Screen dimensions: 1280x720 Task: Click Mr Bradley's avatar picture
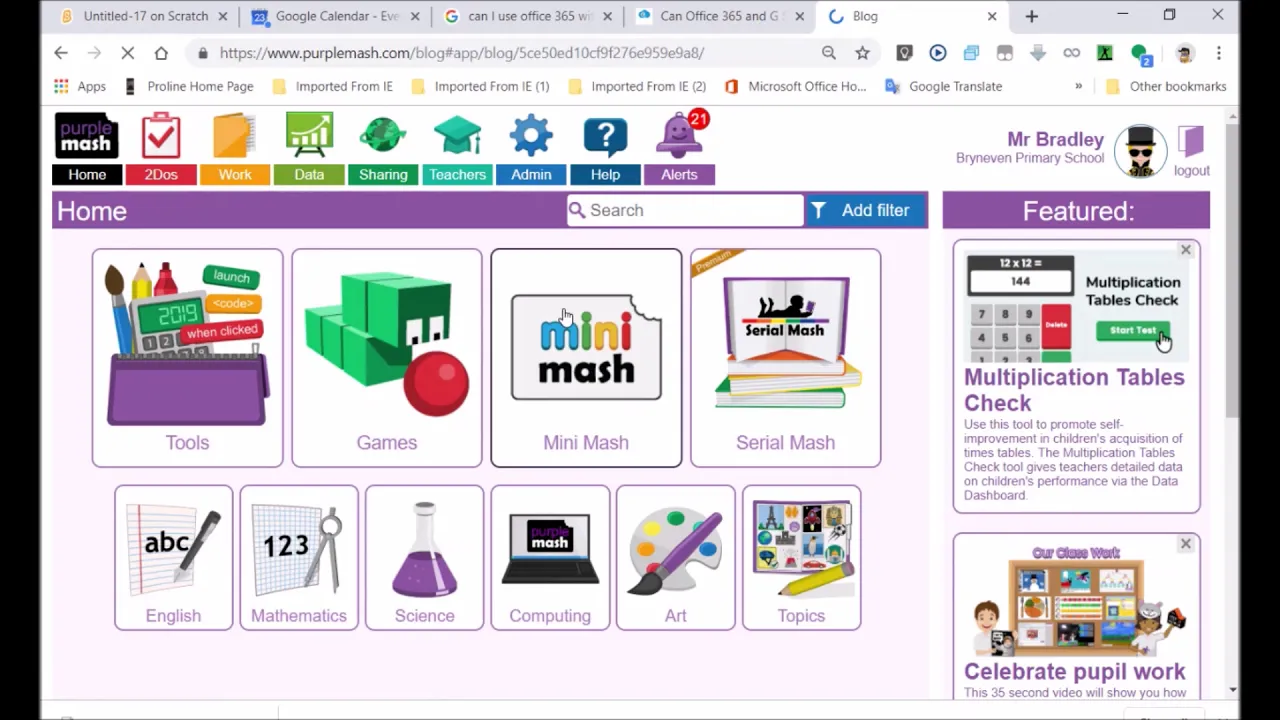coord(1140,151)
